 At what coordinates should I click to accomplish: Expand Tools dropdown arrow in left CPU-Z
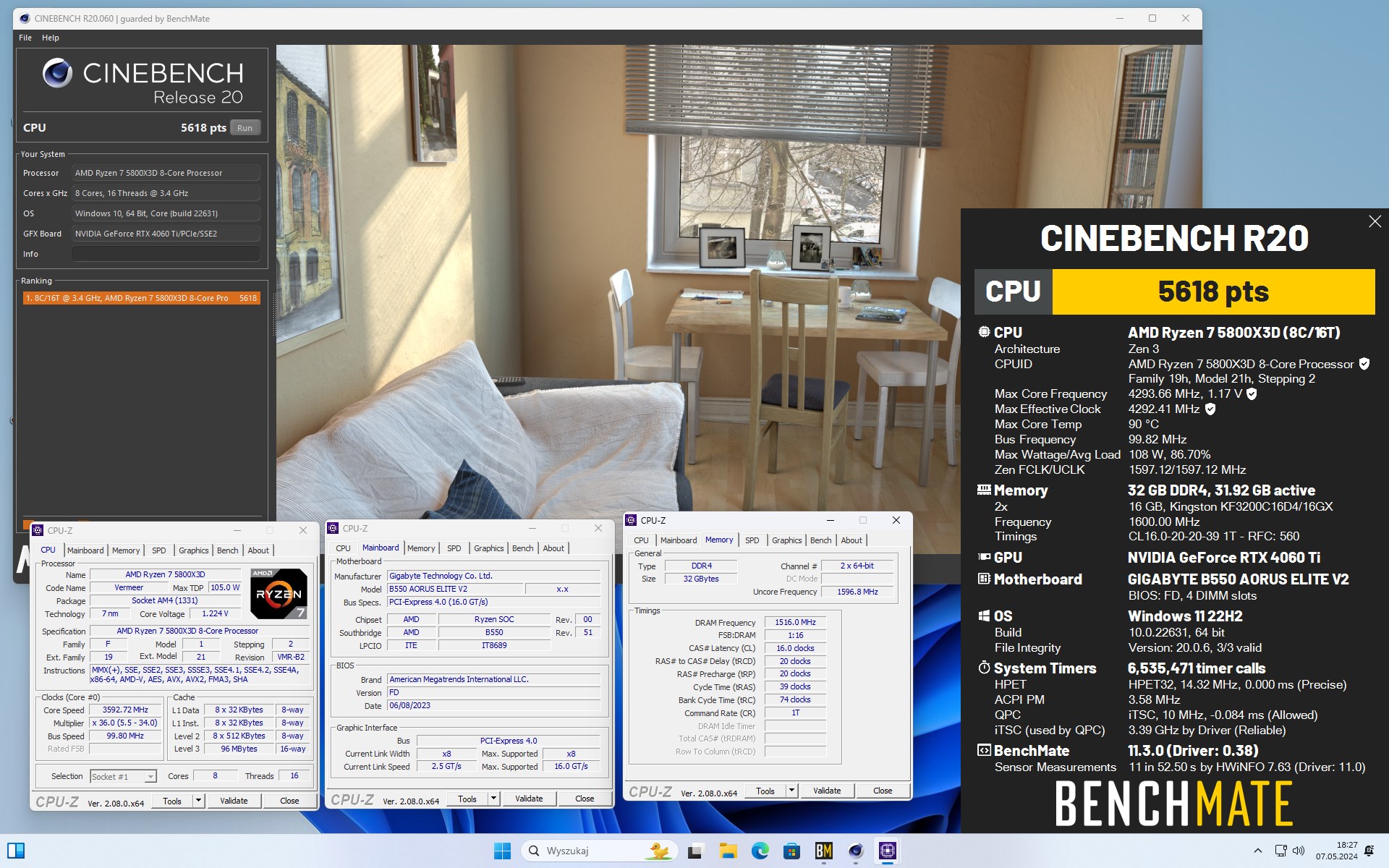click(x=198, y=801)
